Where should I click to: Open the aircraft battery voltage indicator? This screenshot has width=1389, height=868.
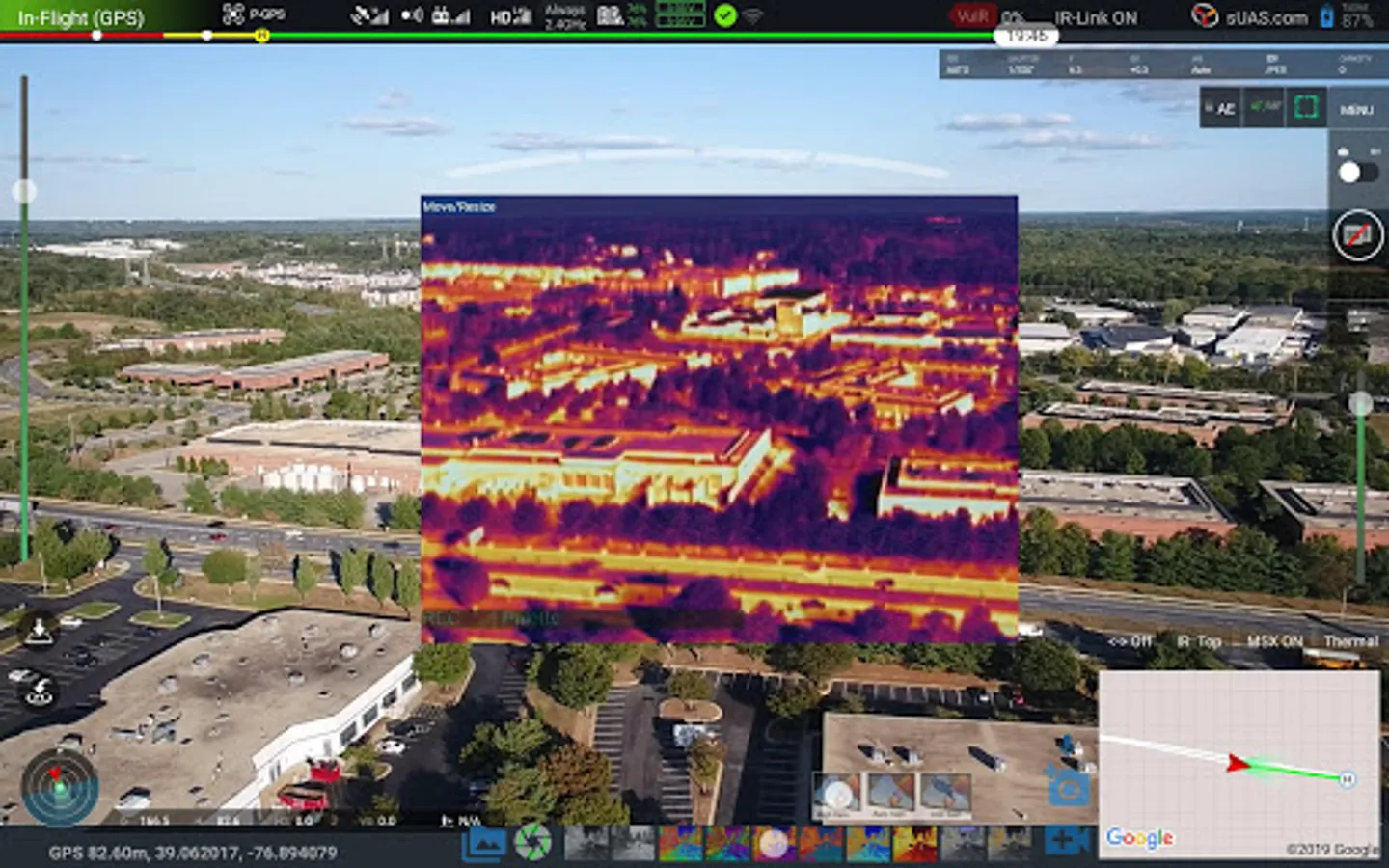pyautogui.click(x=680, y=14)
